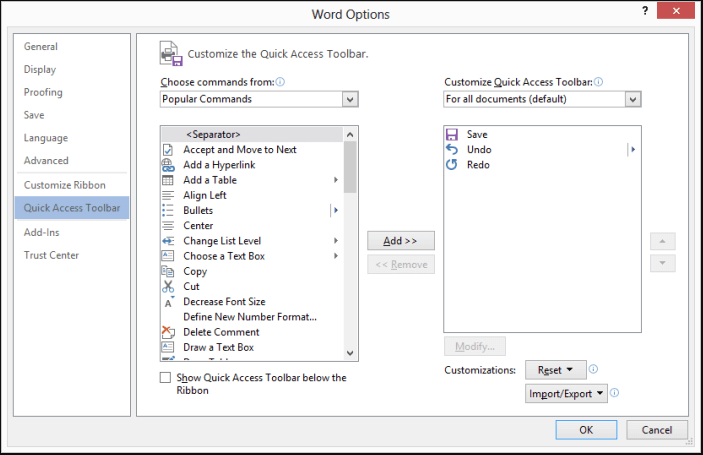Click the commands list scroll down arrow
The height and width of the screenshot is (455, 703).
350,353
